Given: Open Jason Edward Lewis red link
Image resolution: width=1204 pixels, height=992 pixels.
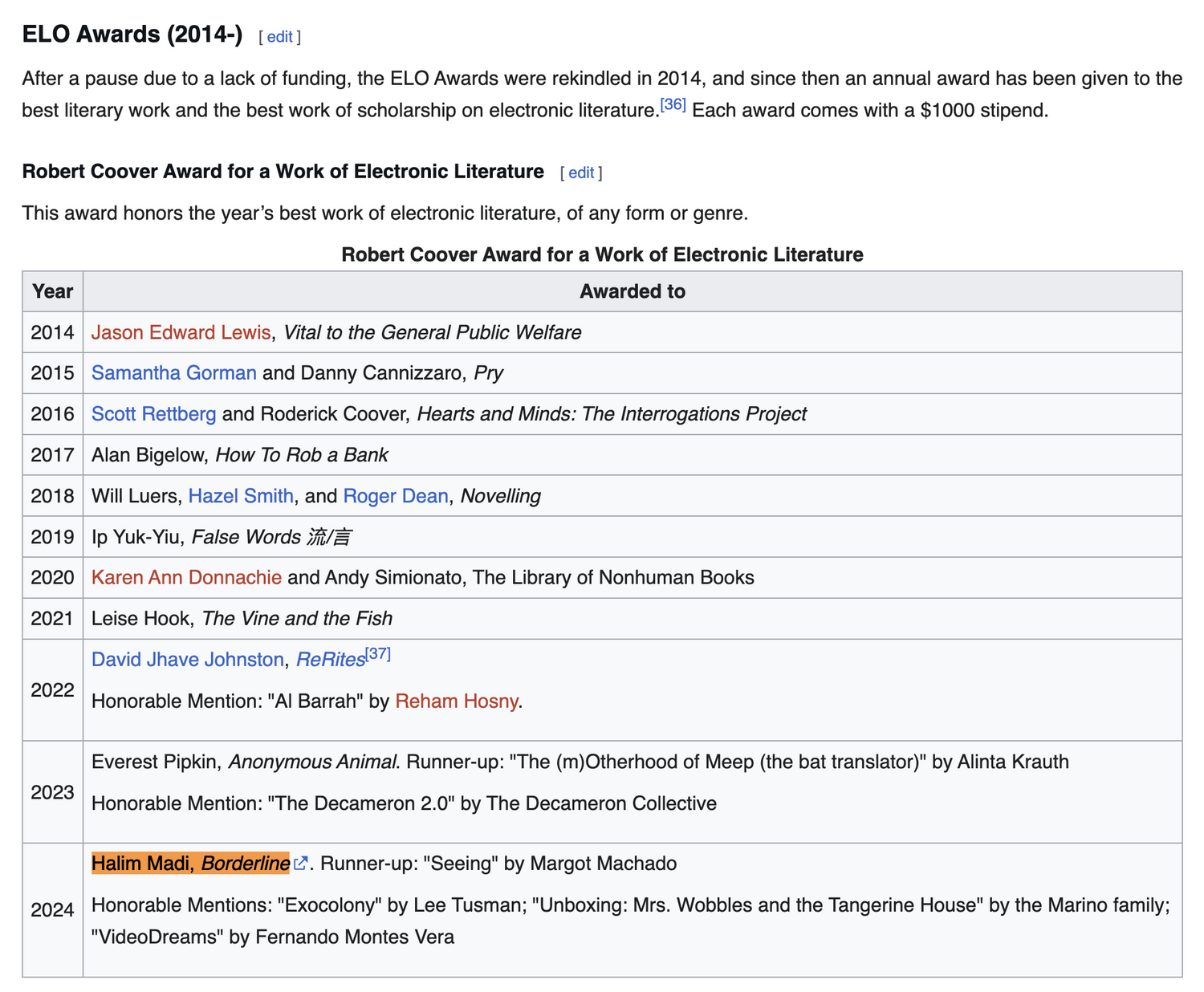Looking at the screenshot, I should coord(181,332).
